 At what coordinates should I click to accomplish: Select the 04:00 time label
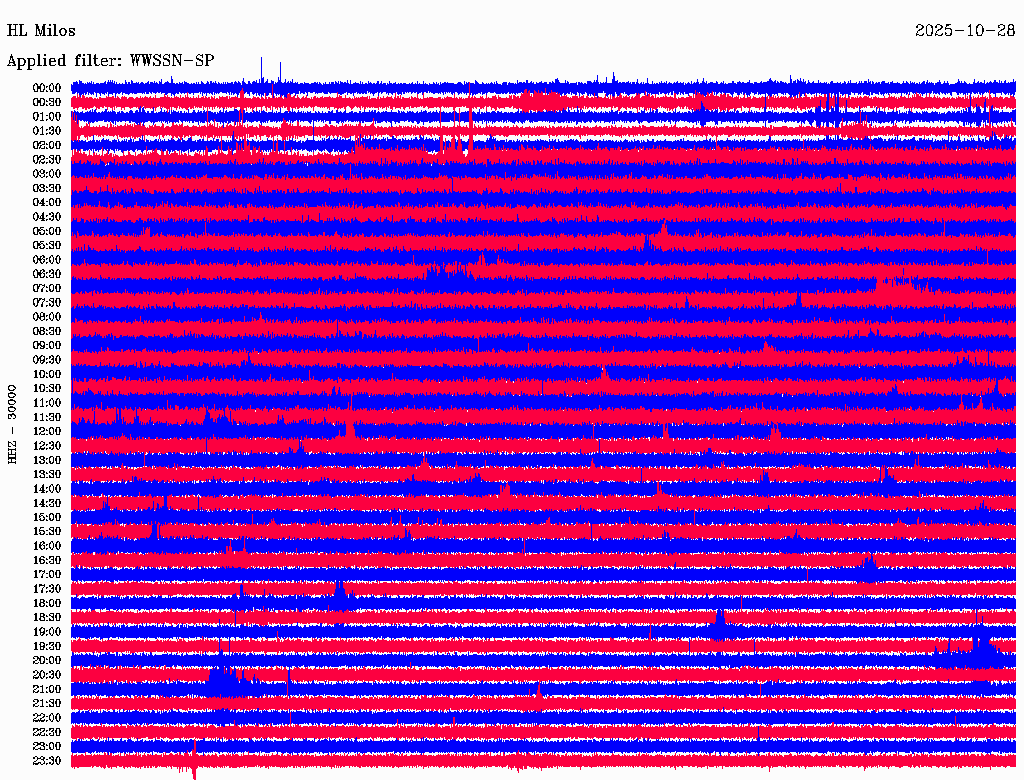coord(47,203)
